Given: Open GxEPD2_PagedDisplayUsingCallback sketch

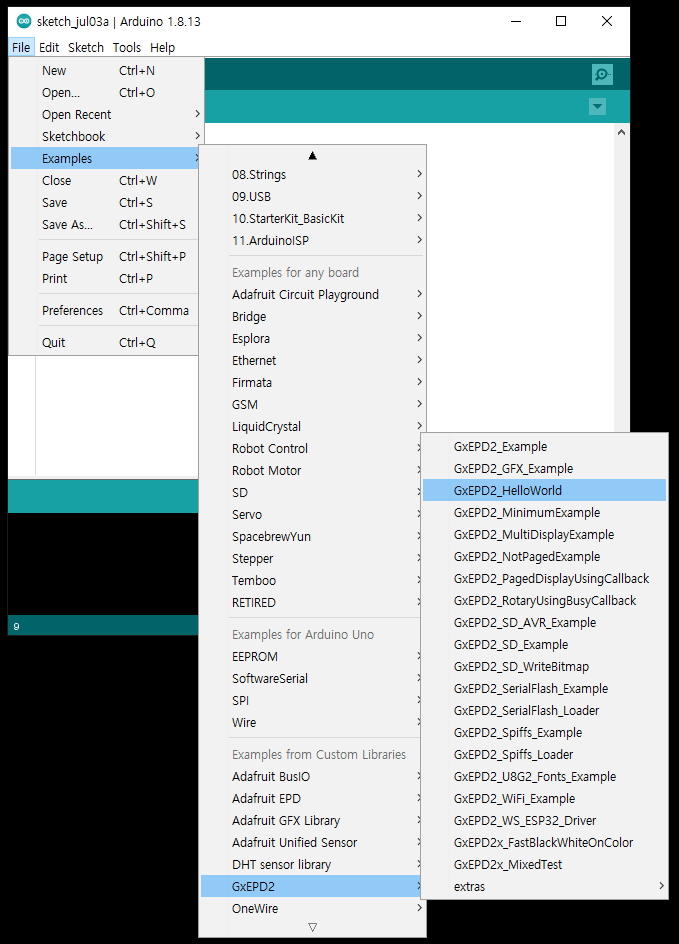Looking at the screenshot, I should [545, 579].
